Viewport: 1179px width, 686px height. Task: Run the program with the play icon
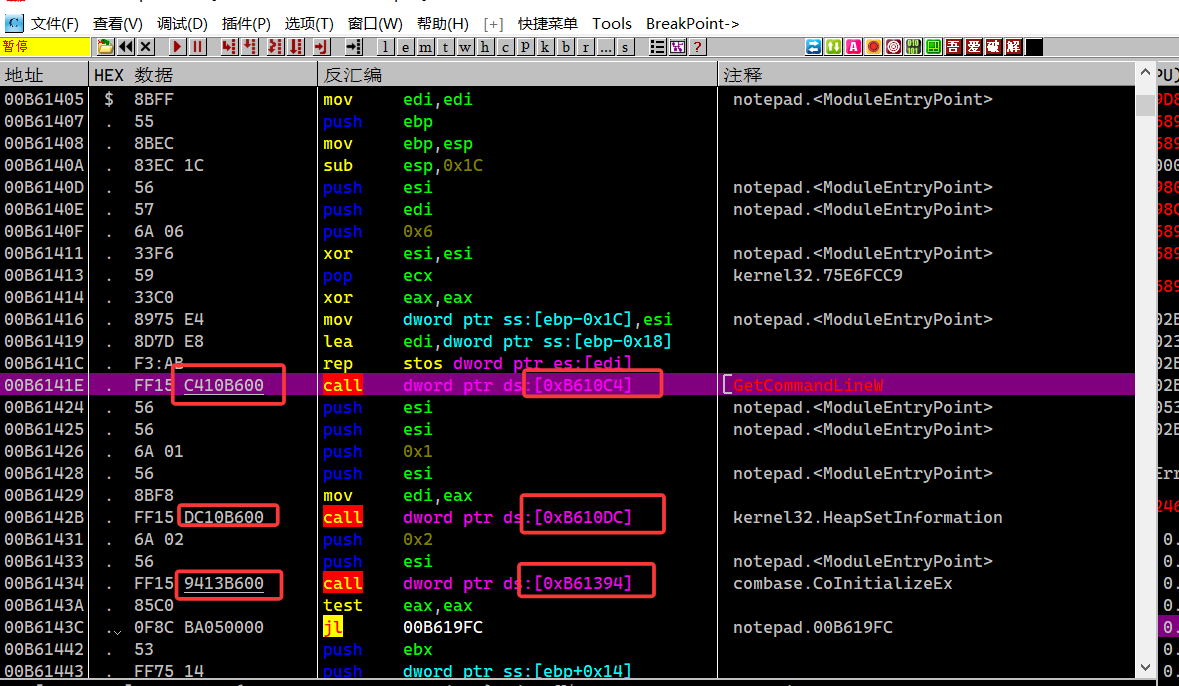177,47
